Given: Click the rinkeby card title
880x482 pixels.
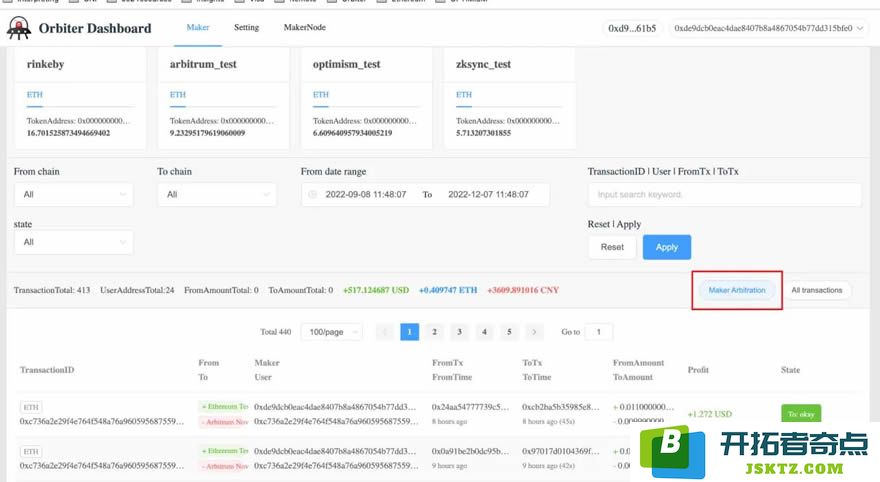Looking at the screenshot, I should (45, 64).
